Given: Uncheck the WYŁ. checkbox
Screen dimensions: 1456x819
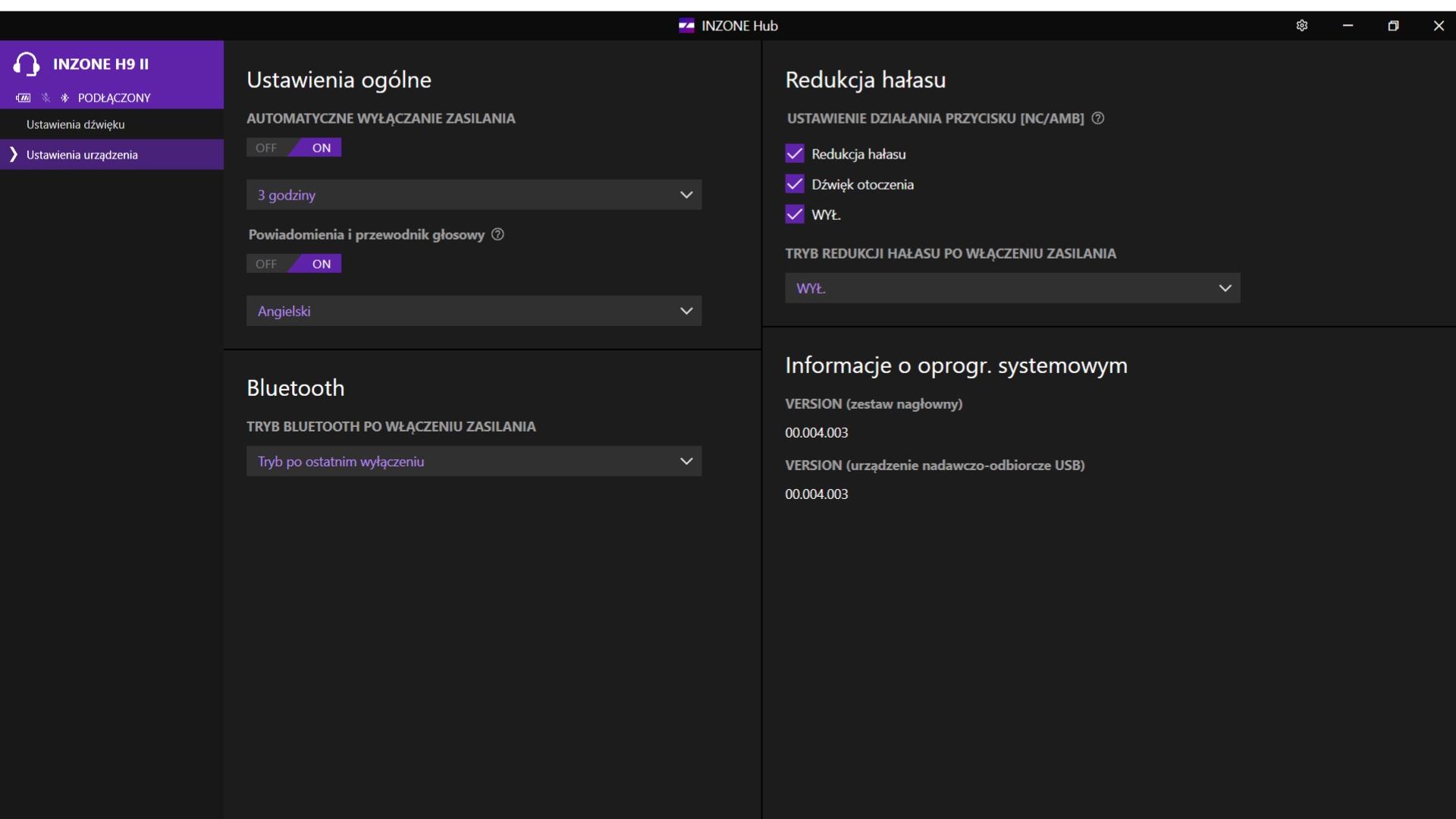Looking at the screenshot, I should pos(795,215).
